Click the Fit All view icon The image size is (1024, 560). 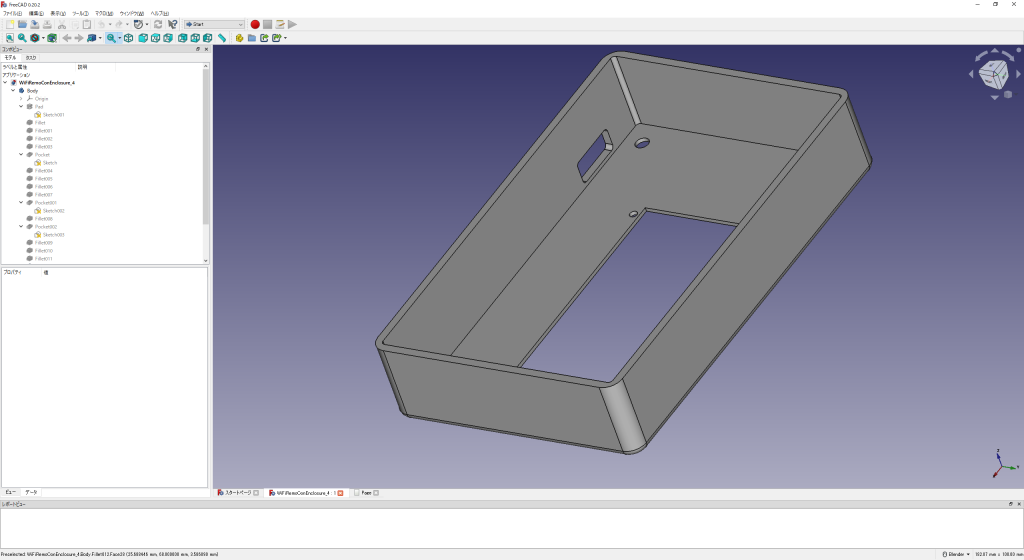point(9,38)
